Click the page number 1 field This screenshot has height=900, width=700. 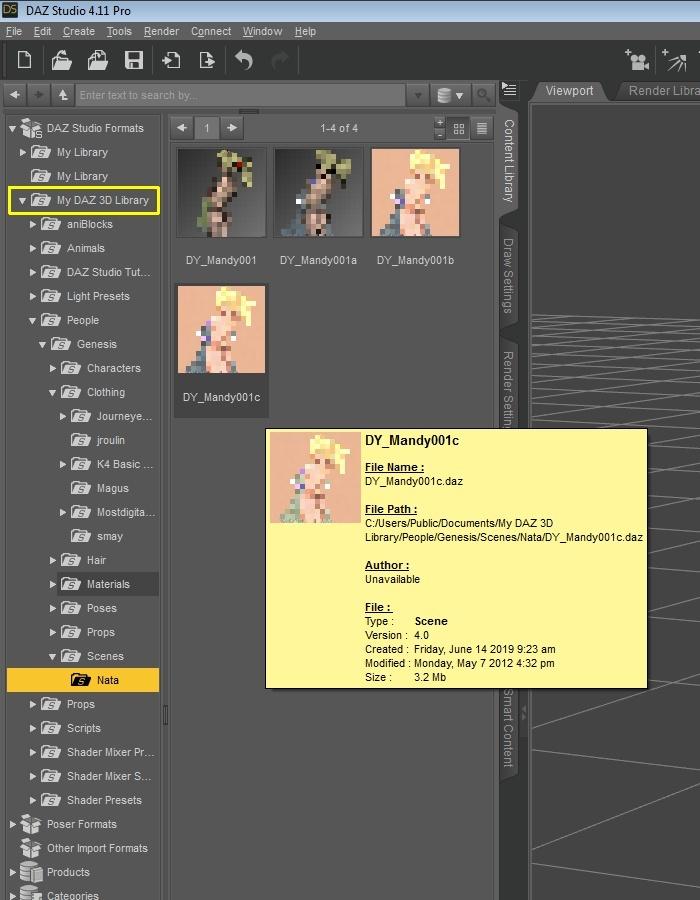pos(207,127)
